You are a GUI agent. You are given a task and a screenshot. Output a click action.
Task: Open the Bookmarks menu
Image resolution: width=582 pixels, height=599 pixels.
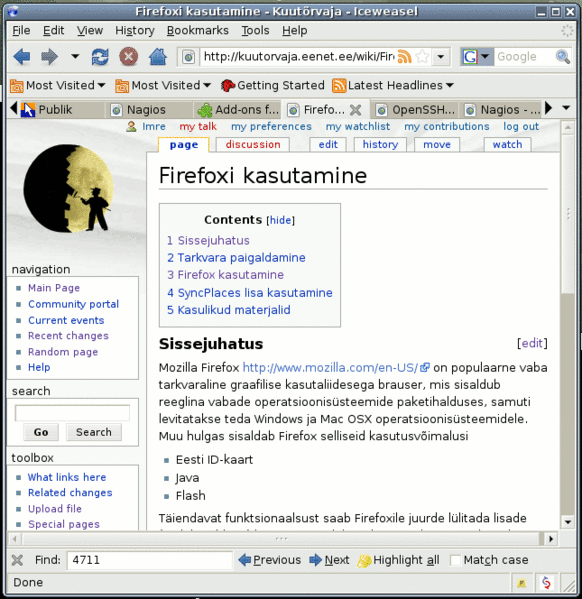point(198,31)
